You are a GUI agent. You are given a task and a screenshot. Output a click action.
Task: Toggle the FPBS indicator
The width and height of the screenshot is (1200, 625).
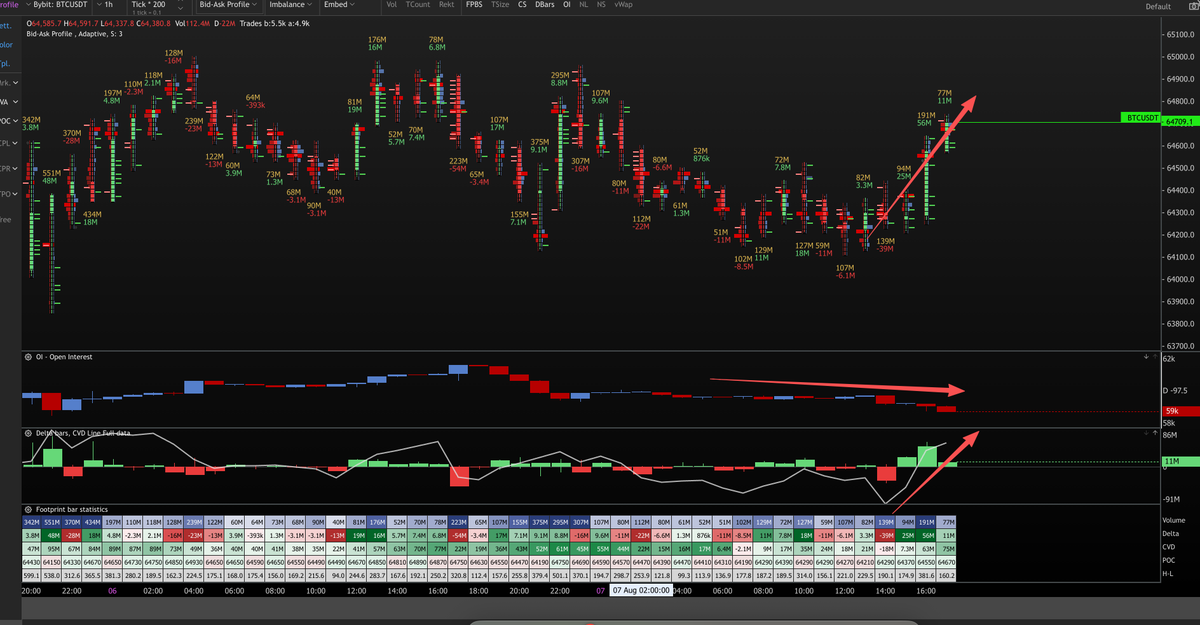(475, 5)
